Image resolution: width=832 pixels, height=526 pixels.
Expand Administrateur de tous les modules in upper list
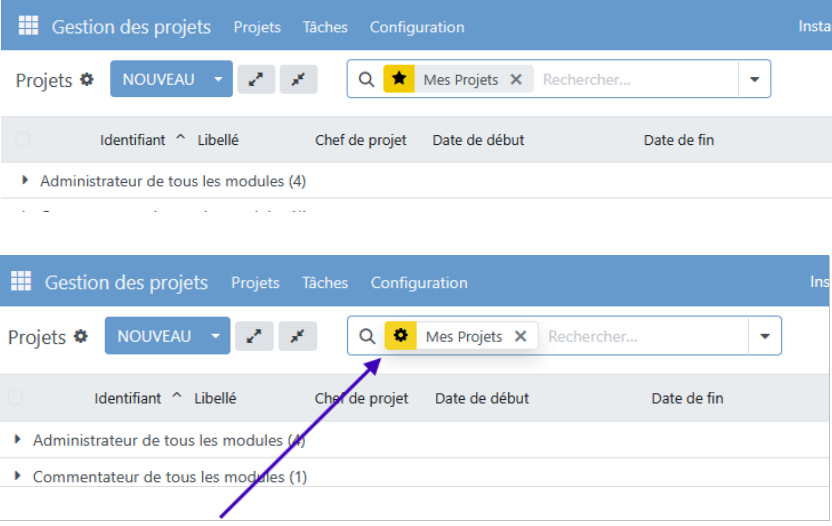pos(25,181)
